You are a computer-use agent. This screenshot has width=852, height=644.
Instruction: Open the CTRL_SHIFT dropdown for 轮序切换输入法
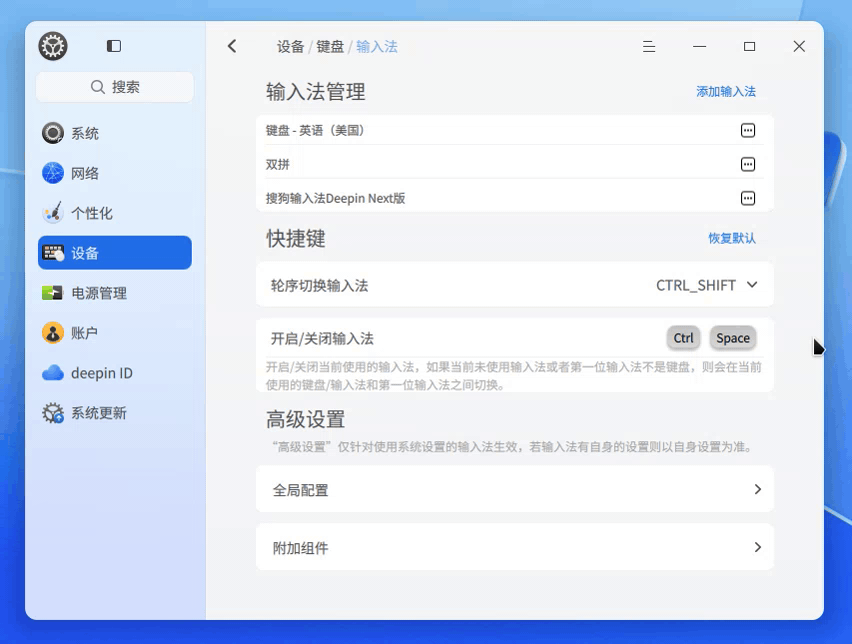706,285
